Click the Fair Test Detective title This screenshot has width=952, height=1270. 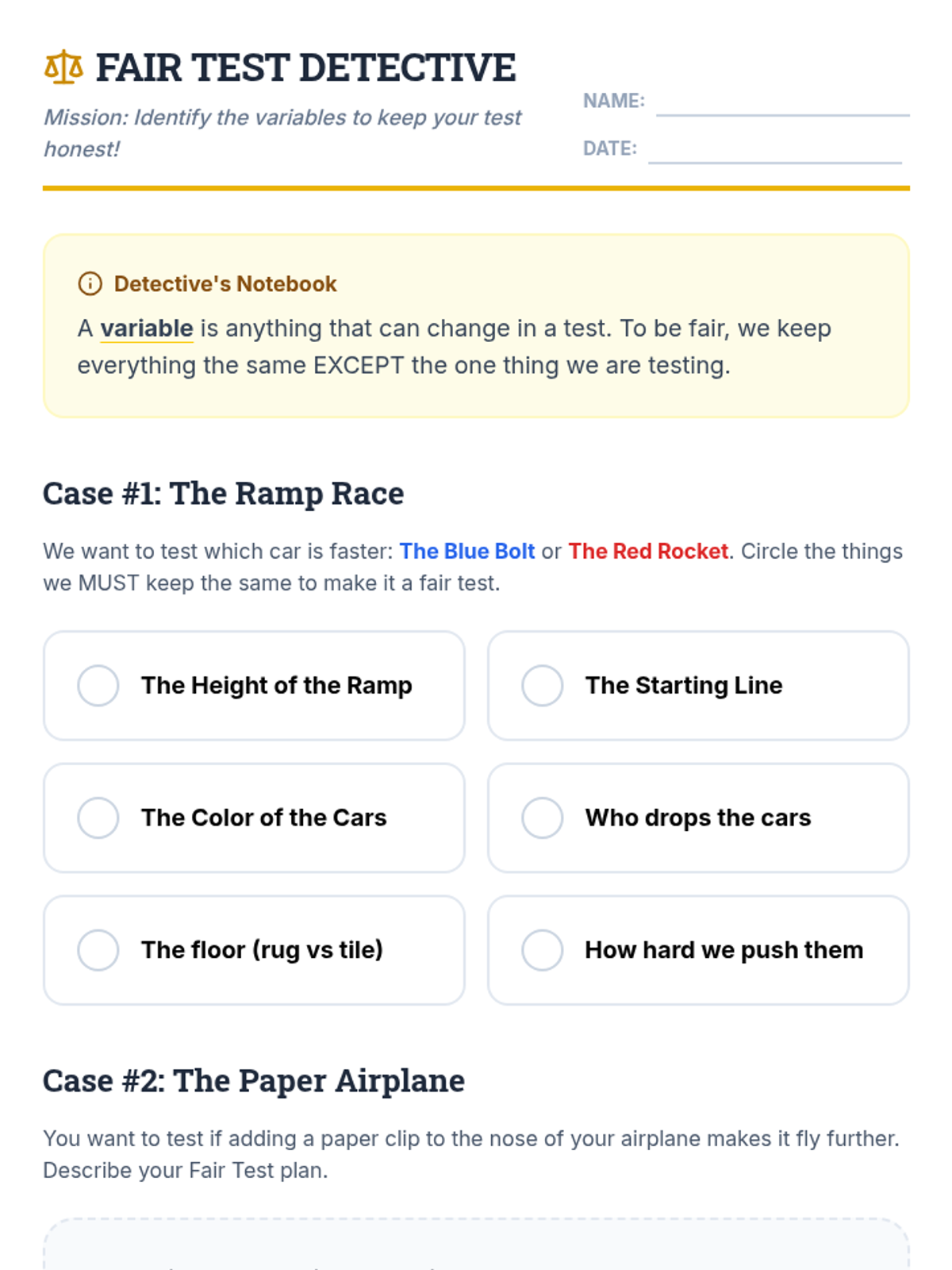pyautogui.click(x=306, y=67)
